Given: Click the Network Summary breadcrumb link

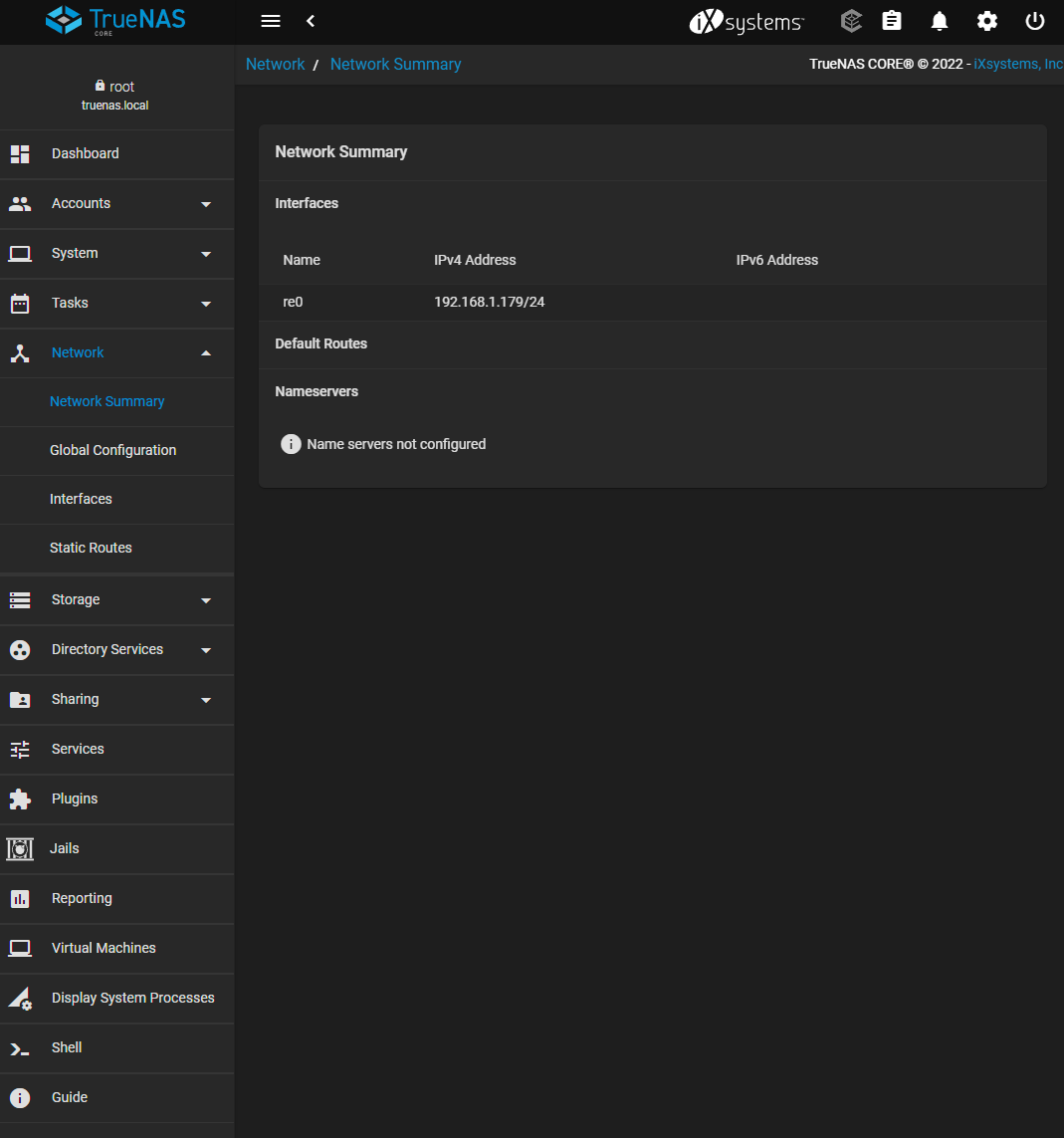Looking at the screenshot, I should point(395,64).
